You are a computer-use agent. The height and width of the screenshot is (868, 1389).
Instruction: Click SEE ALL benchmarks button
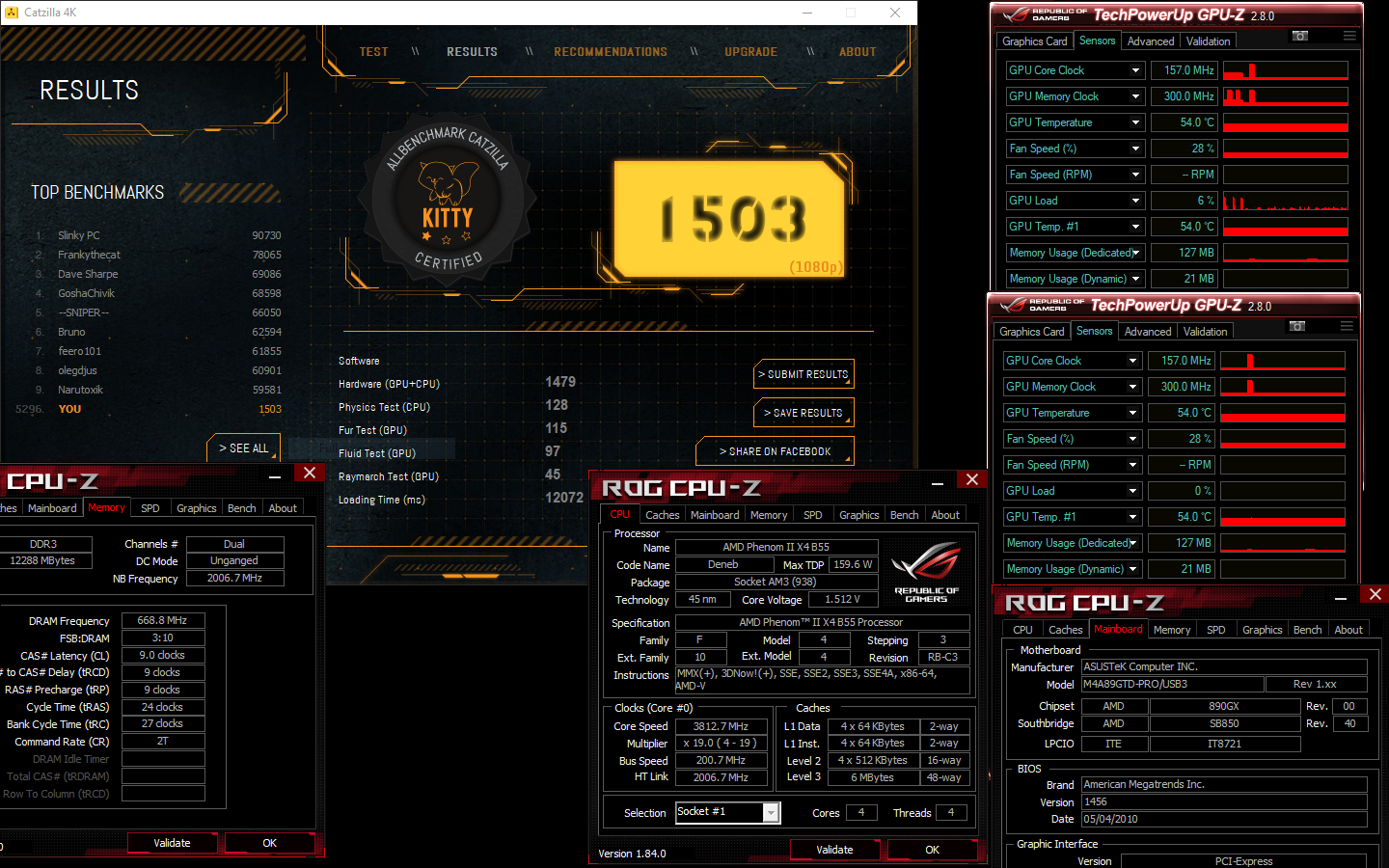tap(243, 448)
